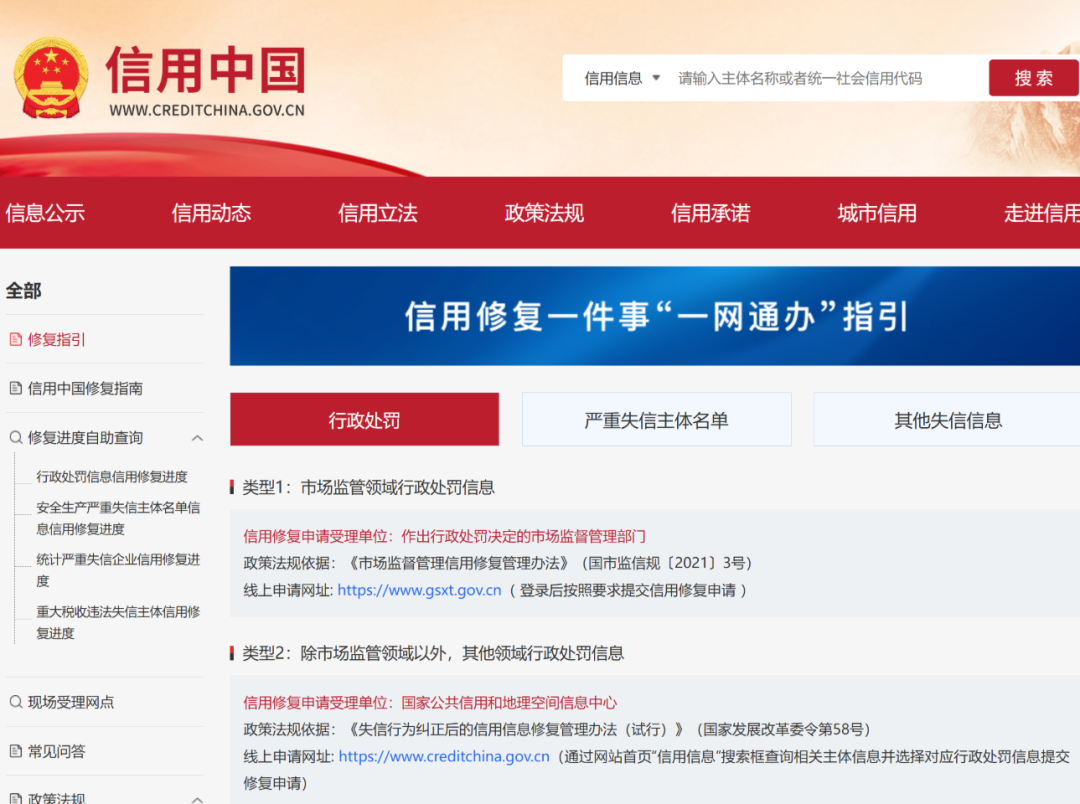The width and height of the screenshot is (1080, 804).
Task: Open the gsxt.gov.cn application link
Action: point(419,590)
